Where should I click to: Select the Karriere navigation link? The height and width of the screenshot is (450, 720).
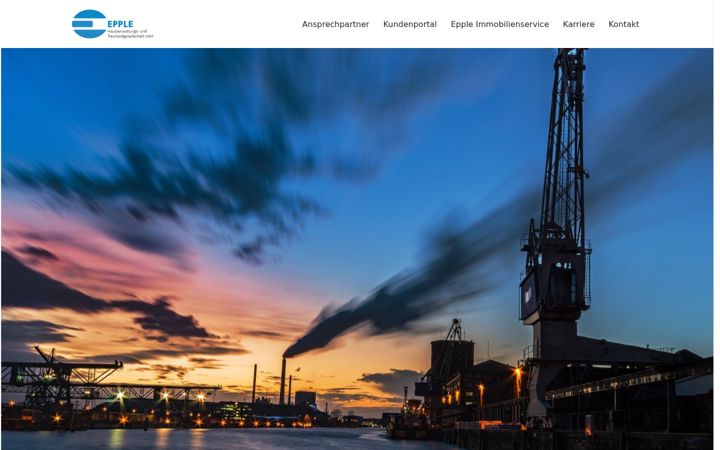pyautogui.click(x=579, y=24)
